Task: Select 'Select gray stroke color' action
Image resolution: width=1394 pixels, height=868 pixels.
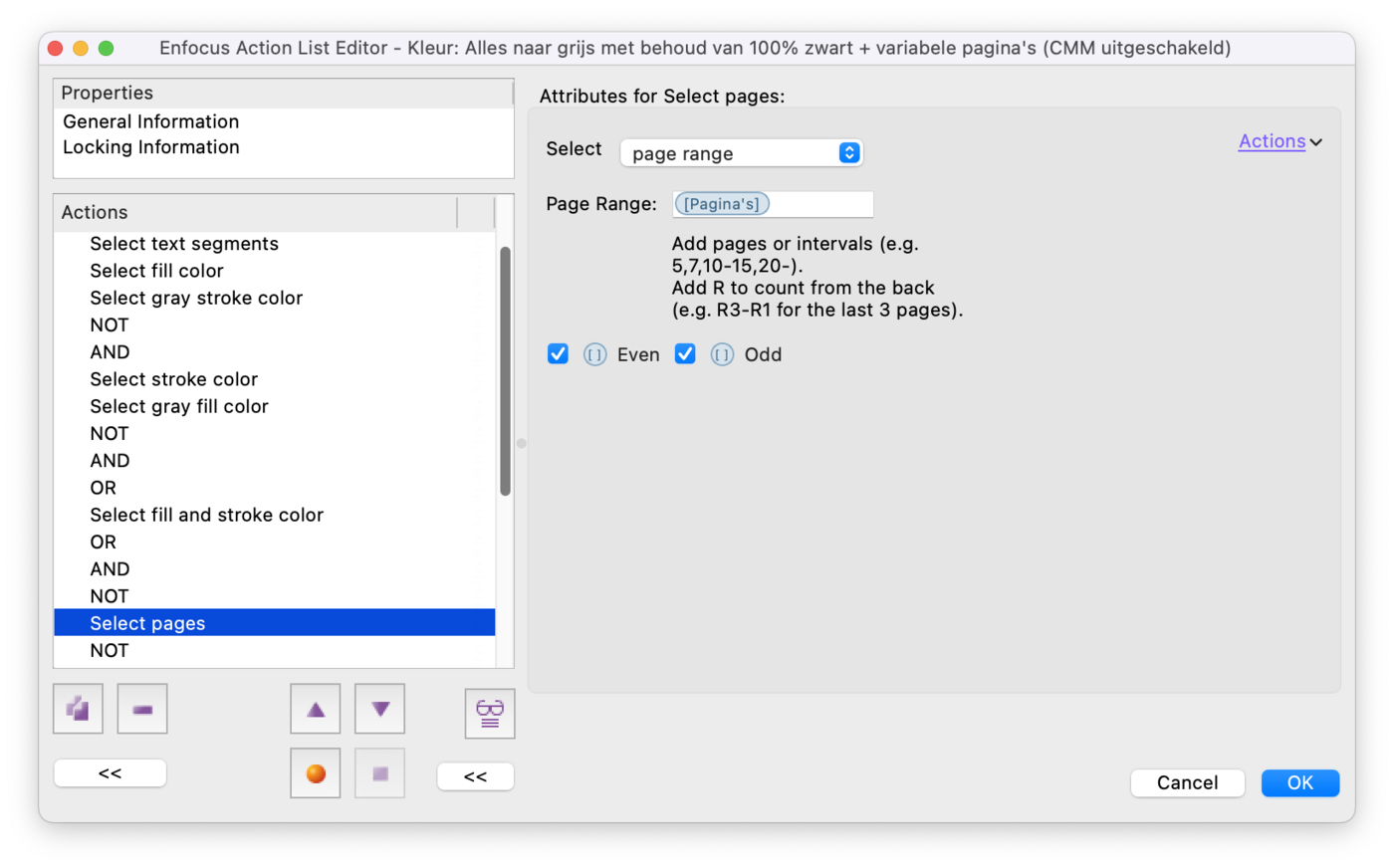Action: click(275, 298)
